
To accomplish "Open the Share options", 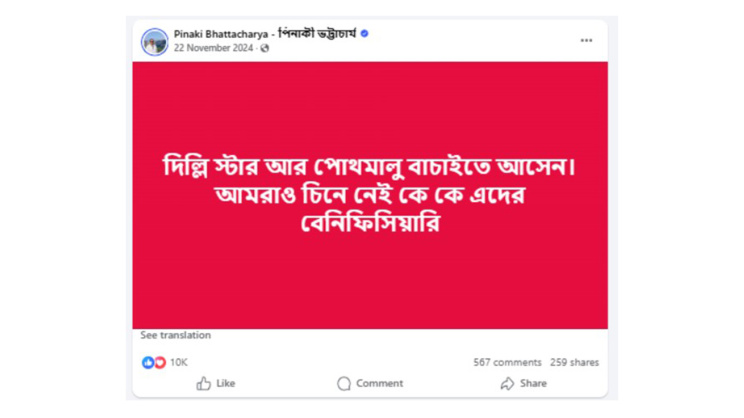I will [x=533, y=383].
